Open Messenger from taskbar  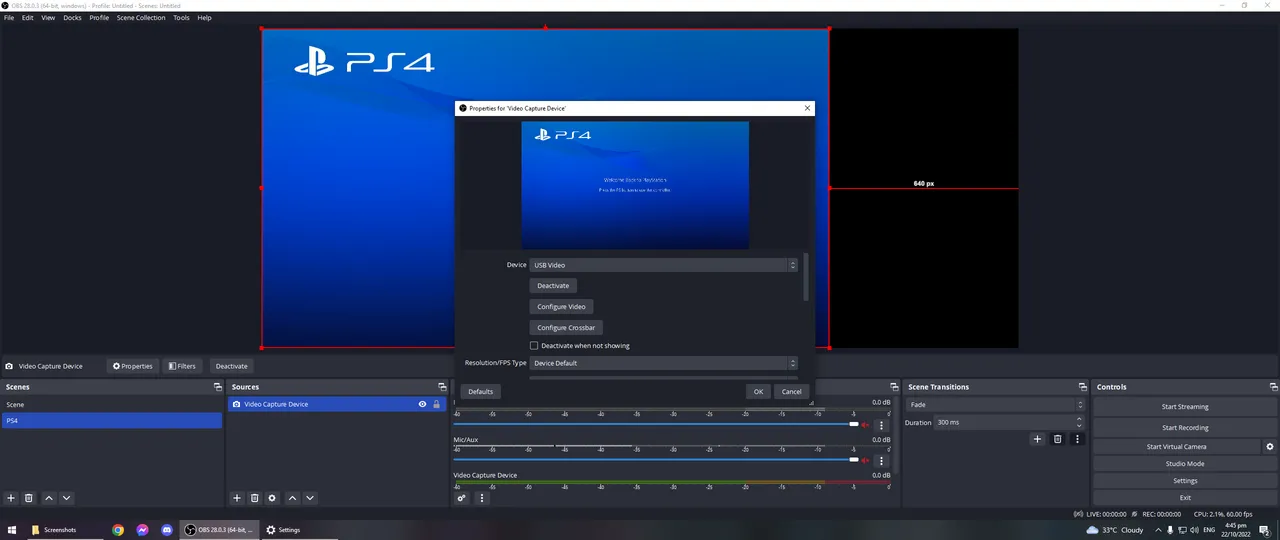coord(142,530)
